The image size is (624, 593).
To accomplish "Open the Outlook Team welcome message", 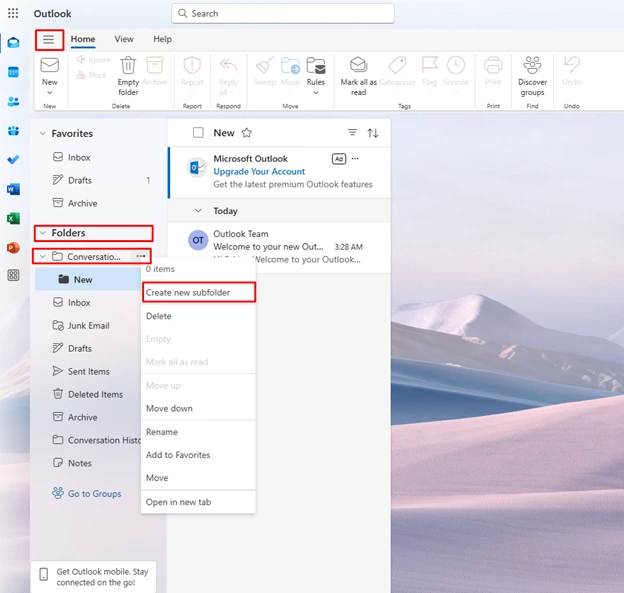I will click(279, 247).
